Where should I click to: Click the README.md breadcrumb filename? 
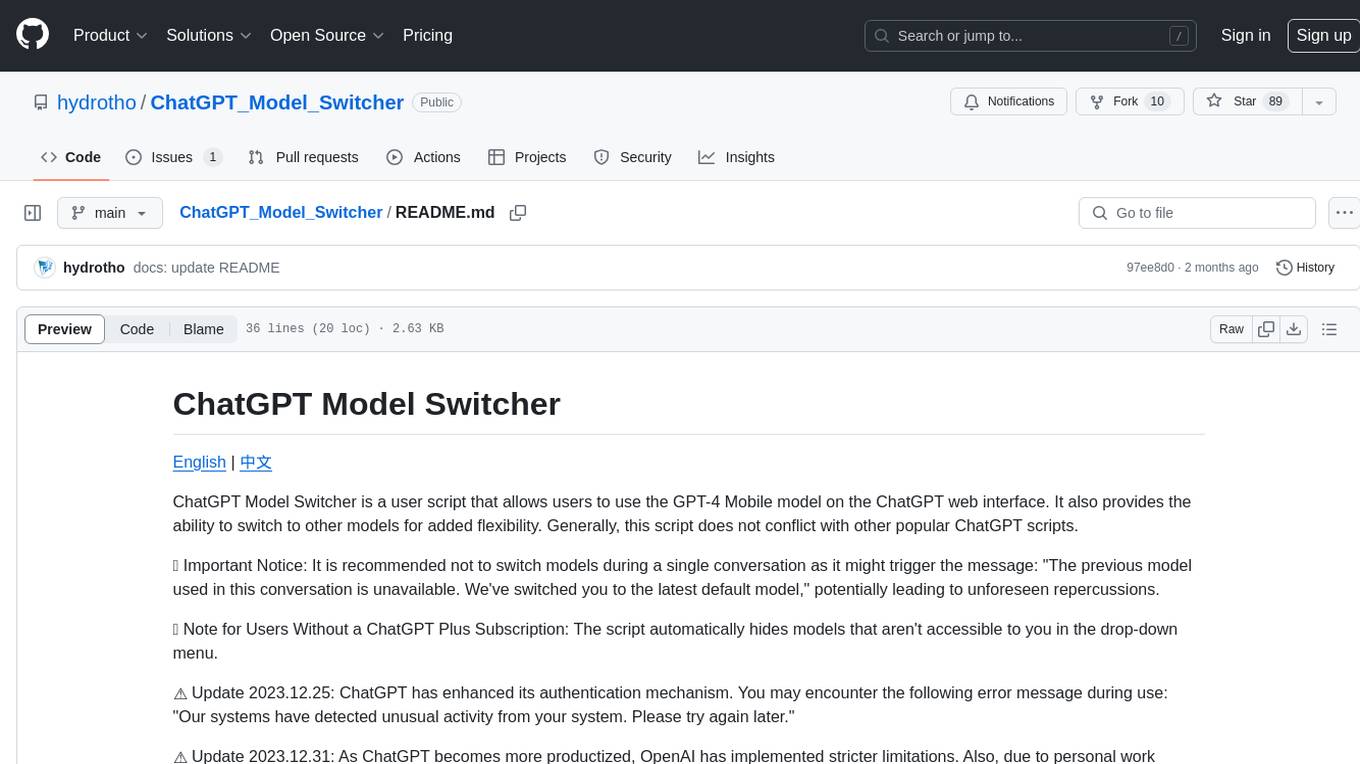tap(445, 212)
